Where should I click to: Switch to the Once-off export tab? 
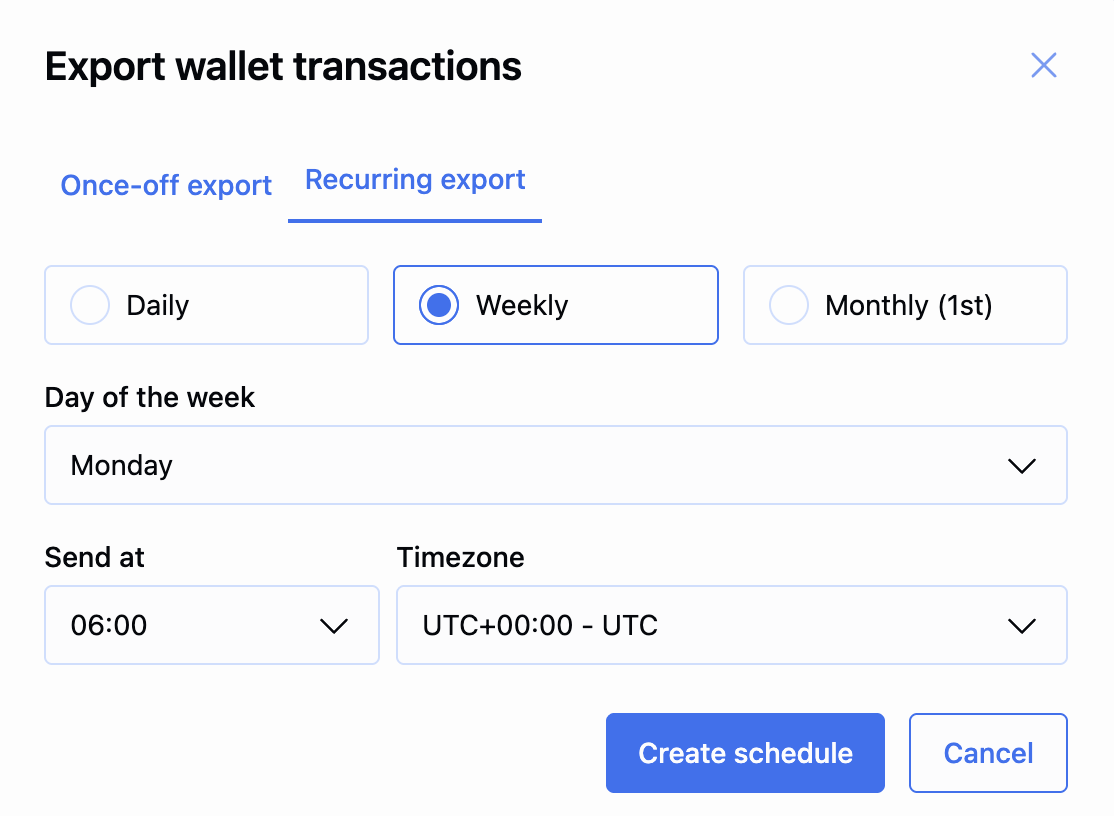166,186
